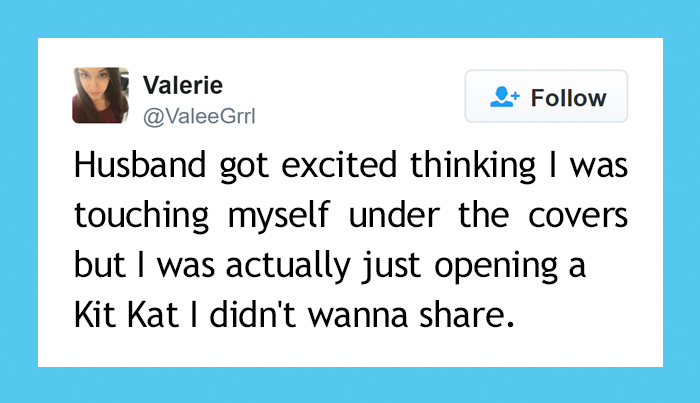Click the word 'Husband' in the tweet
Image resolution: width=700 pixels, height=403 pixels.
pyautogui.click(x=135, y=168)
